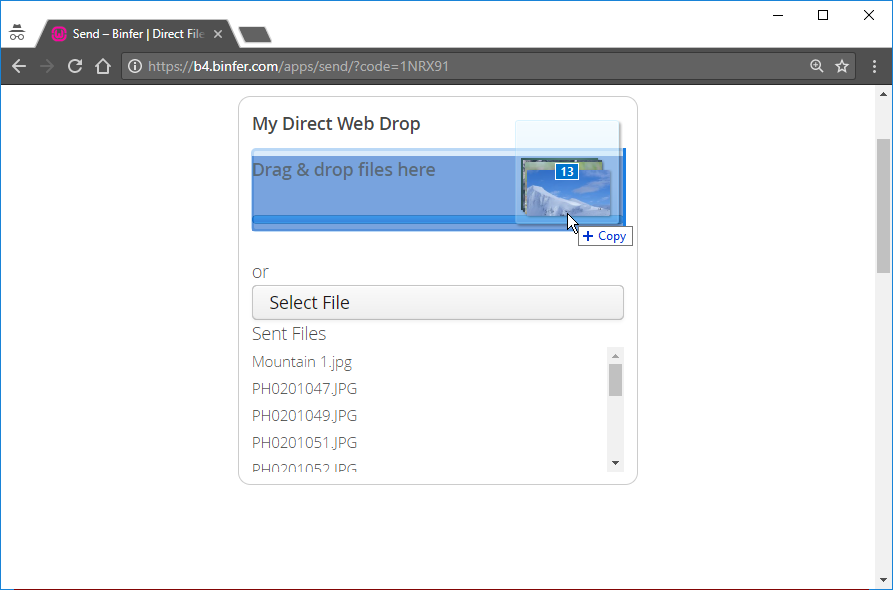893x590 pixels.
Task: Open the browser home page
Action: [x=103, y=66]
